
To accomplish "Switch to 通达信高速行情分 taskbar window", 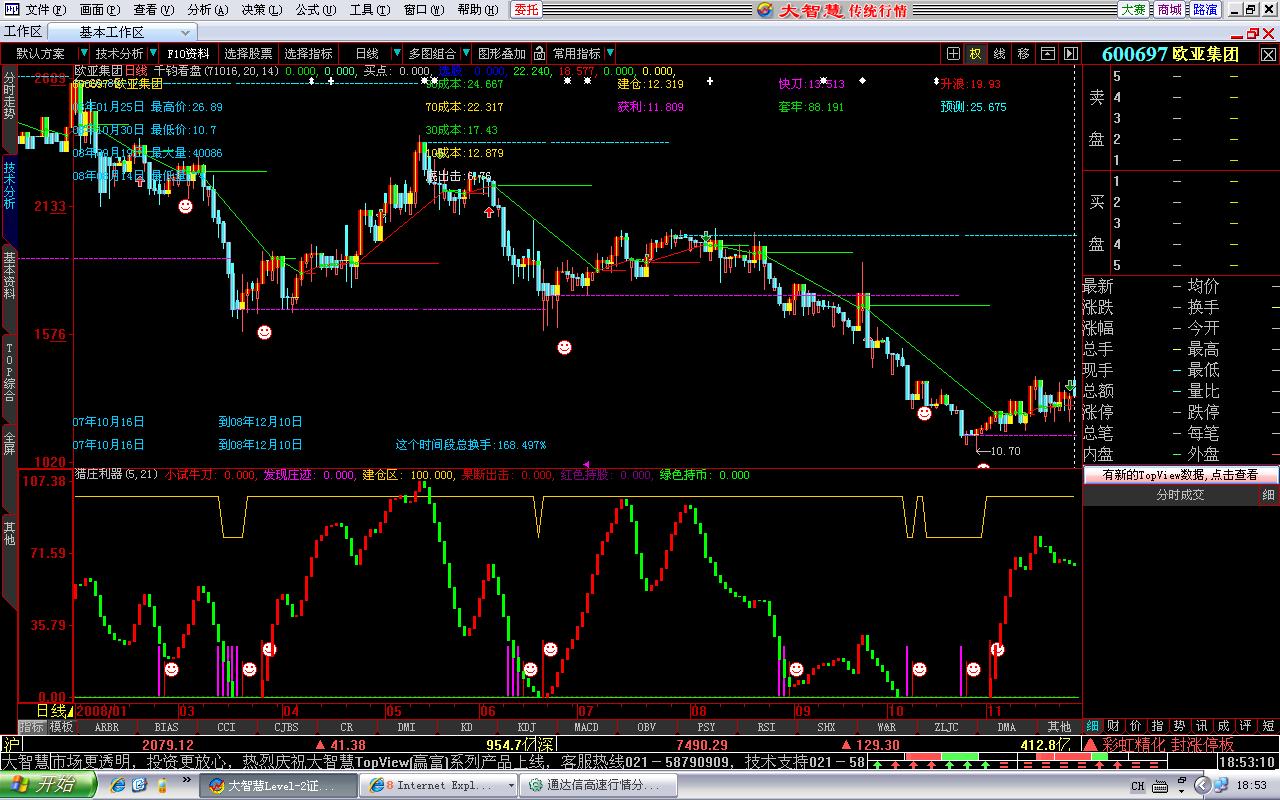I will pos(597,786).
